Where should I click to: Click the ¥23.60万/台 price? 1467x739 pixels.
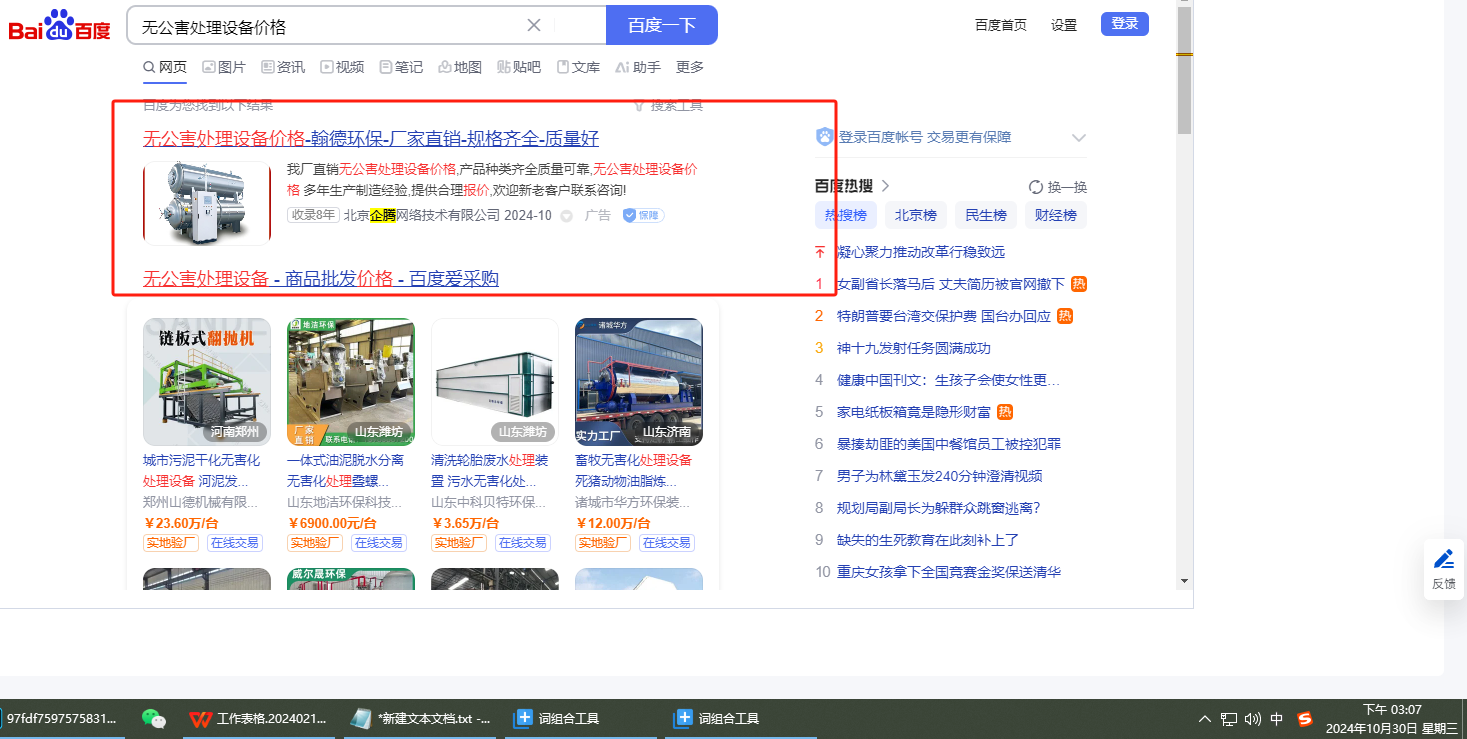(x=182, y=523)
